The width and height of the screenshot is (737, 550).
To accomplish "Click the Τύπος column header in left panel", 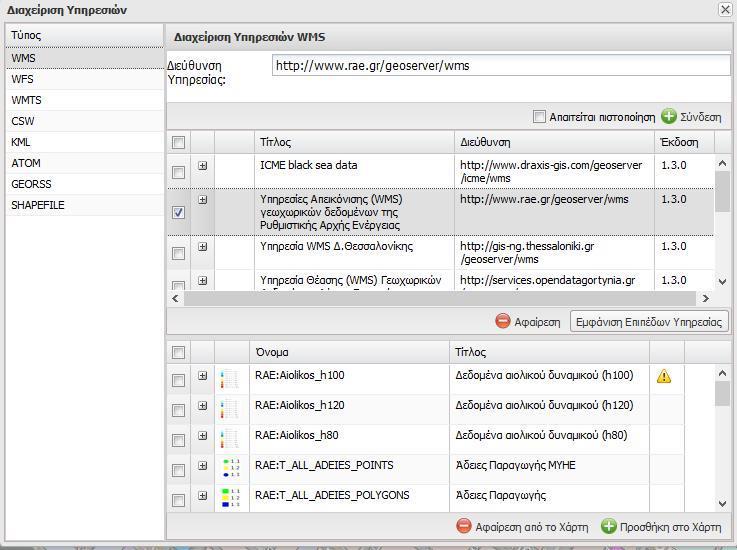I will tap(85, 35).
